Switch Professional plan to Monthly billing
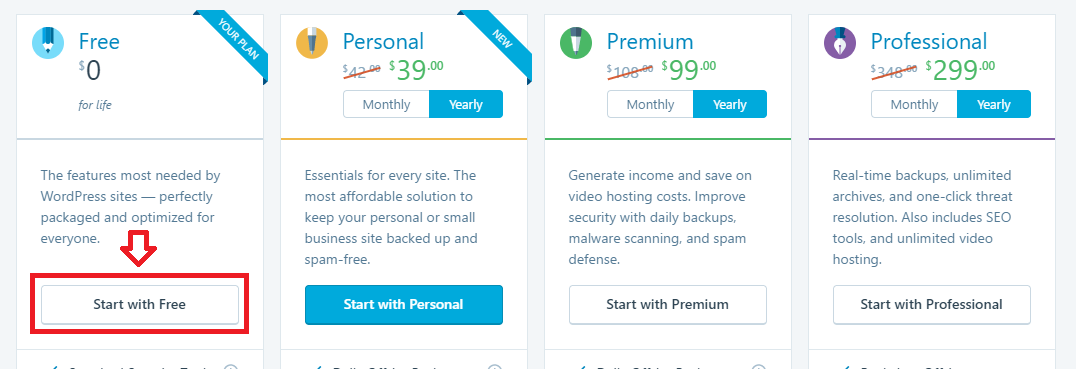Screen dimensions: 1076x369 point(915,104)
